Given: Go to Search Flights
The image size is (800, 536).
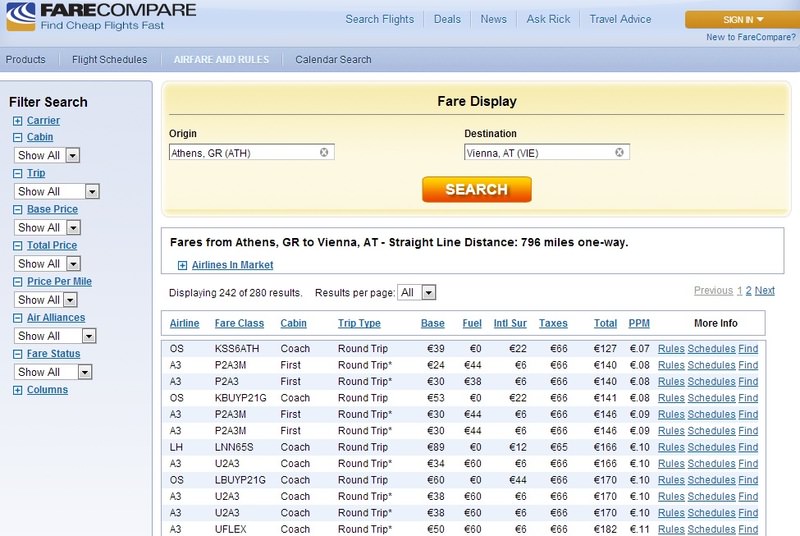Looking at the screenshot, I should (x=380, y=19).
